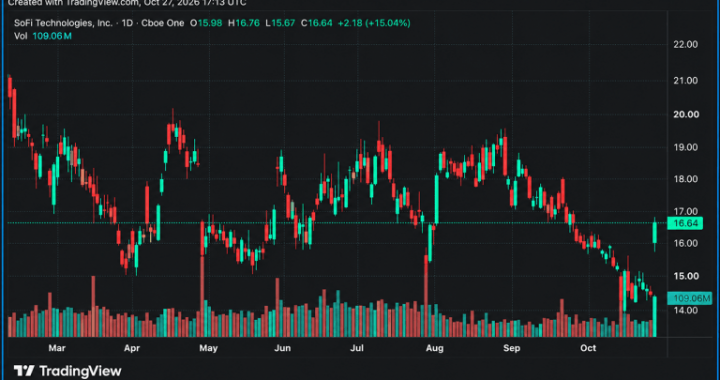Click the 15.00 price axis label

pos(685,276)
